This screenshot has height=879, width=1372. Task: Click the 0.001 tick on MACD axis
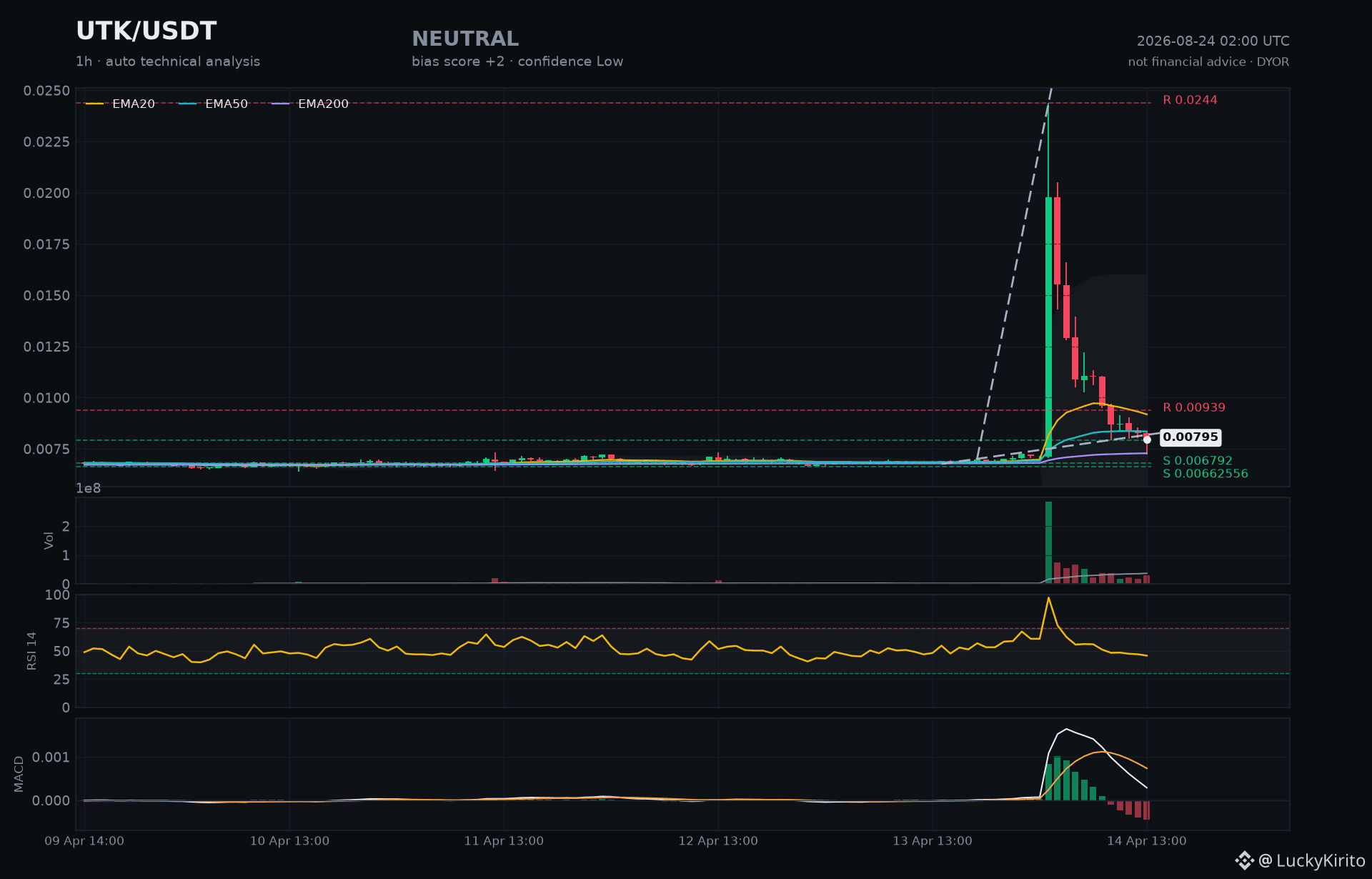pos(51,758)
